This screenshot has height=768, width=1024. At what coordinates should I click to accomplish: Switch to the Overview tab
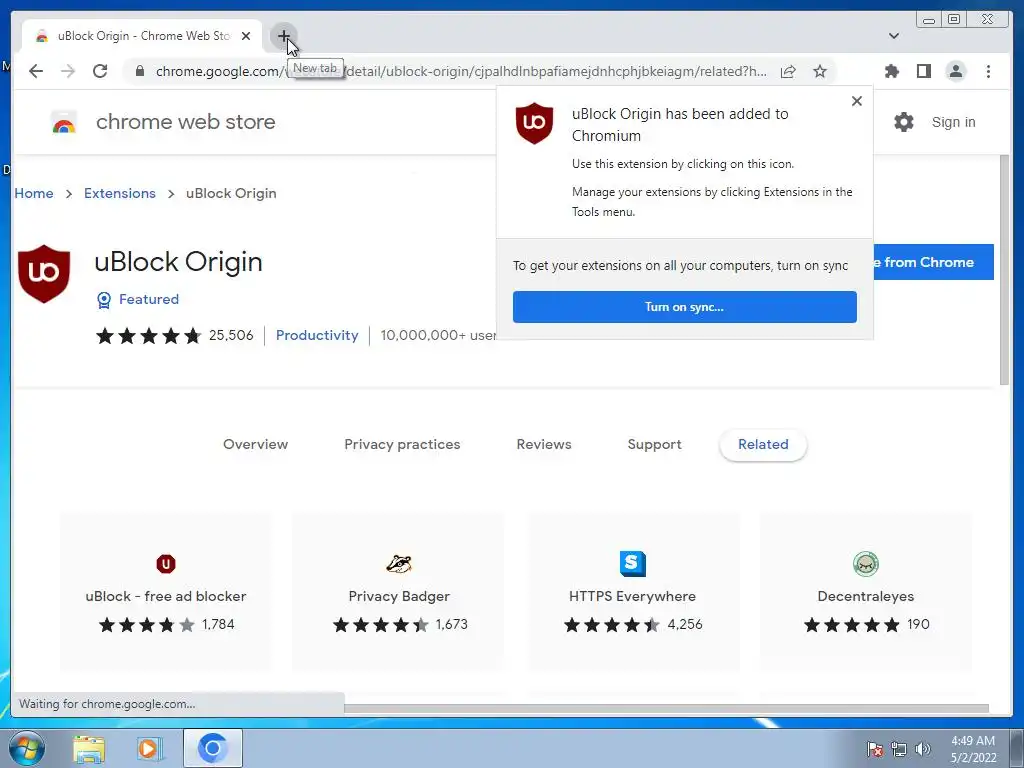click(x=255, y=444)
